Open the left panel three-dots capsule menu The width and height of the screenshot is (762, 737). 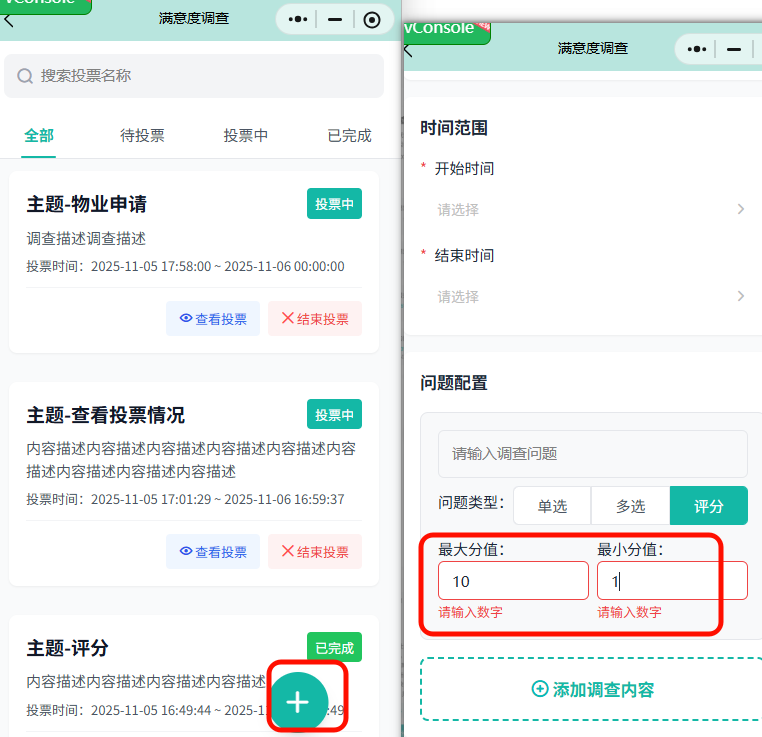point(298,20)
